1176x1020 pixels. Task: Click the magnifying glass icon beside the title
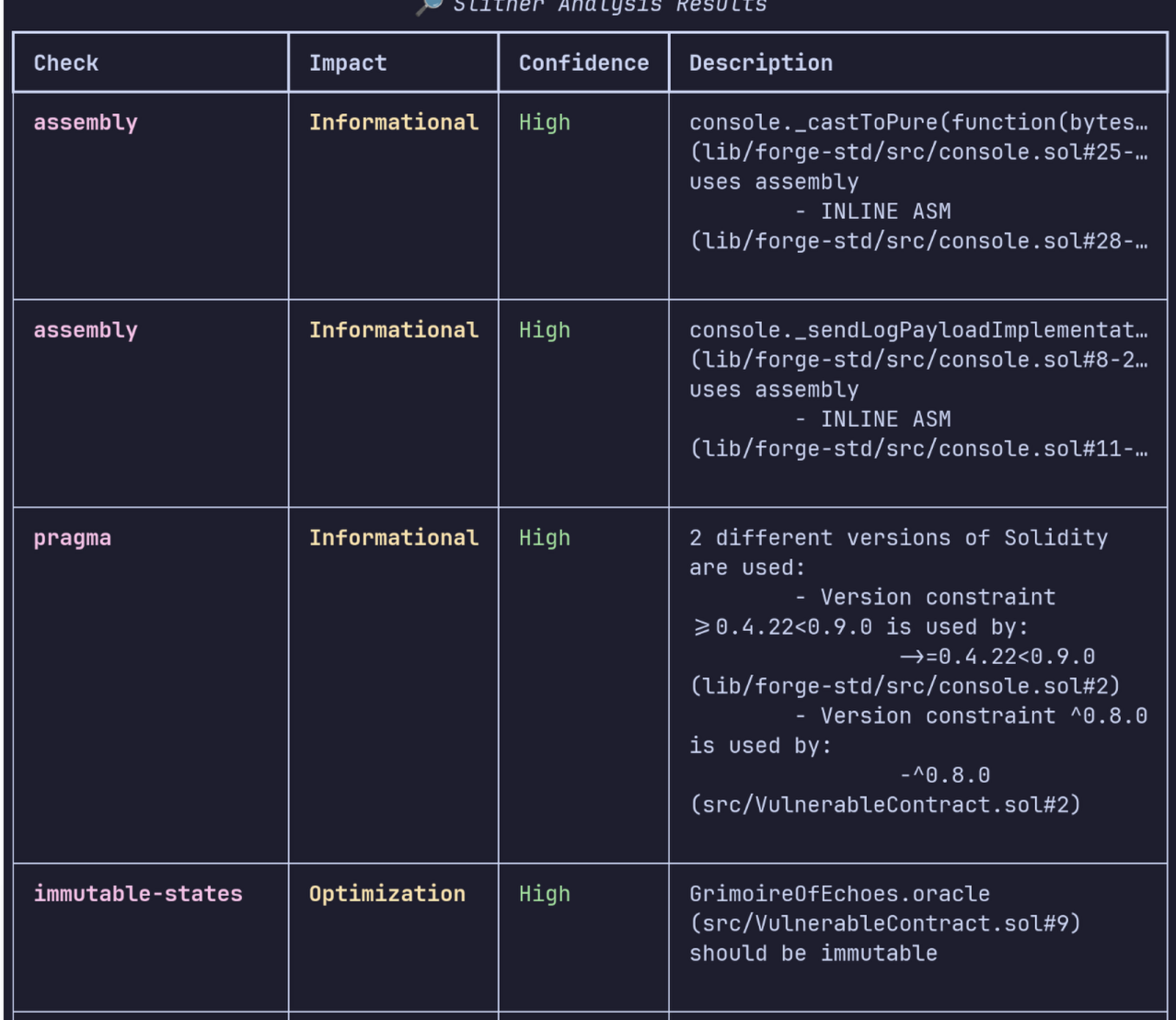coord(429,6)
